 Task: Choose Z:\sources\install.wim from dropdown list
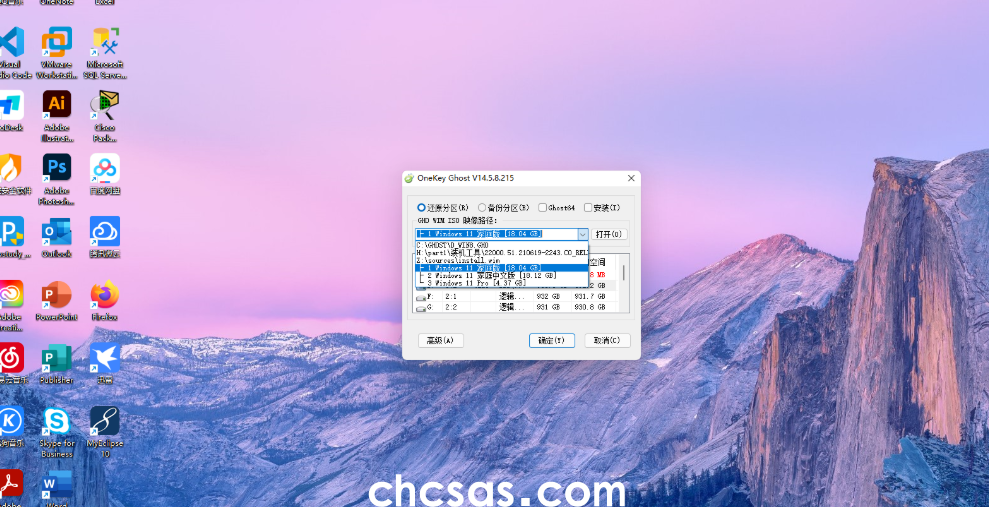coord(502,260)
